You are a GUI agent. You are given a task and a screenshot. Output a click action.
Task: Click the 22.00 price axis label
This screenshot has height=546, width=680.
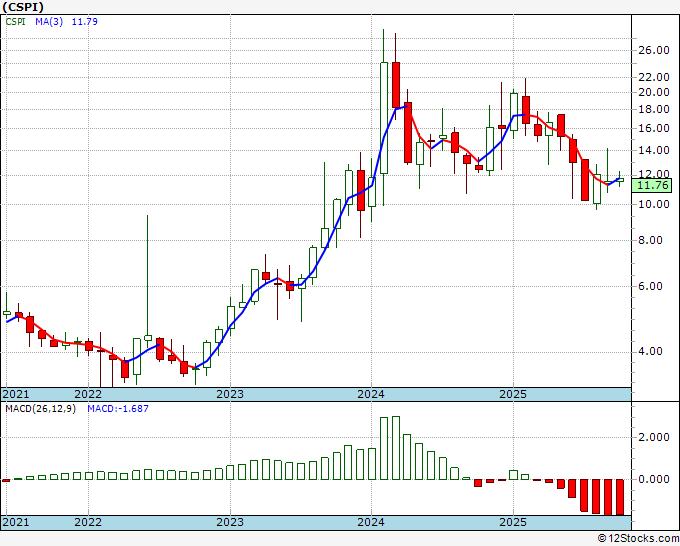[x=654, y=77]
